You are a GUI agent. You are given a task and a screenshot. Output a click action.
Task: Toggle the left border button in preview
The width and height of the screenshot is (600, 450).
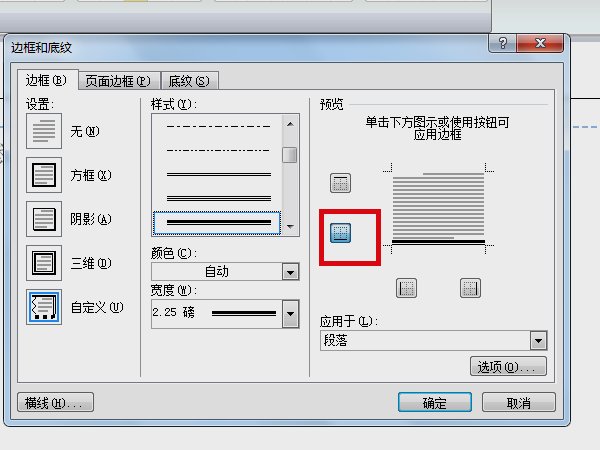[406, 288]
